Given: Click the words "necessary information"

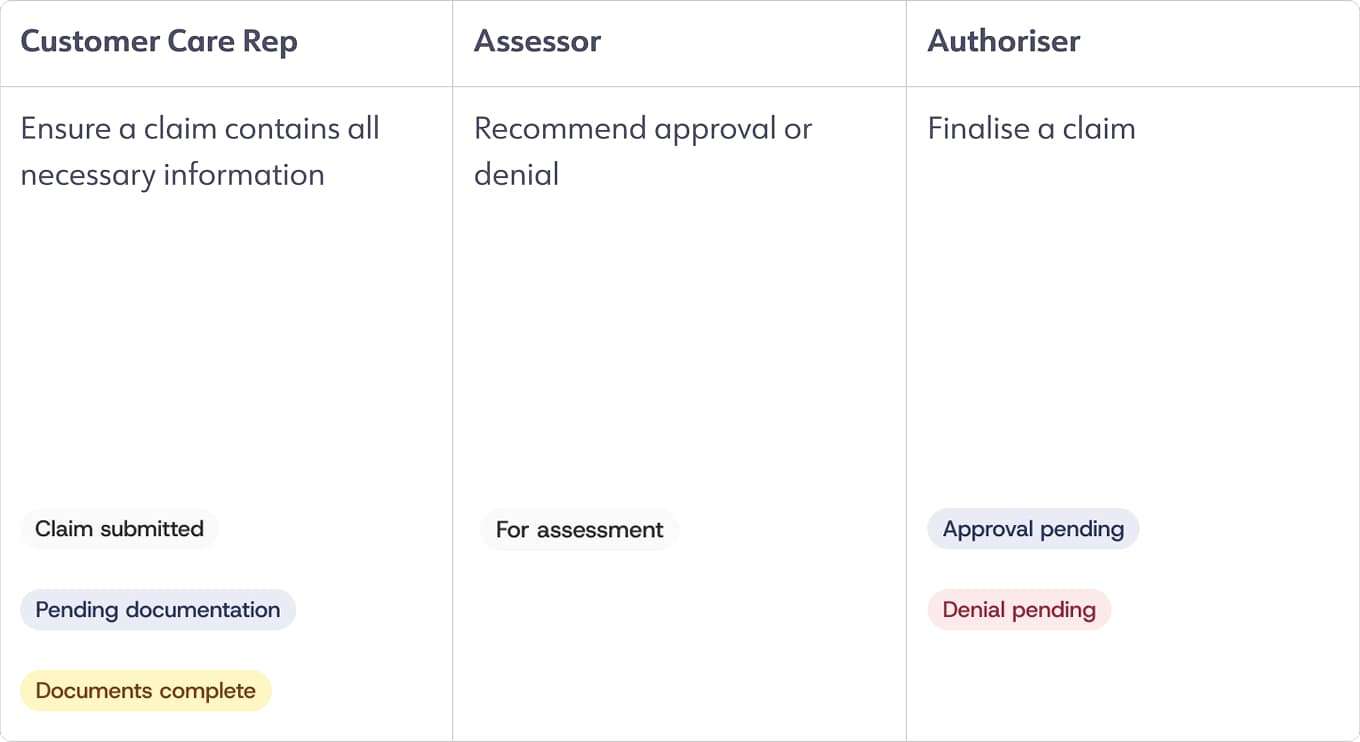Looking at the screenshot, I should pos(172,175).
